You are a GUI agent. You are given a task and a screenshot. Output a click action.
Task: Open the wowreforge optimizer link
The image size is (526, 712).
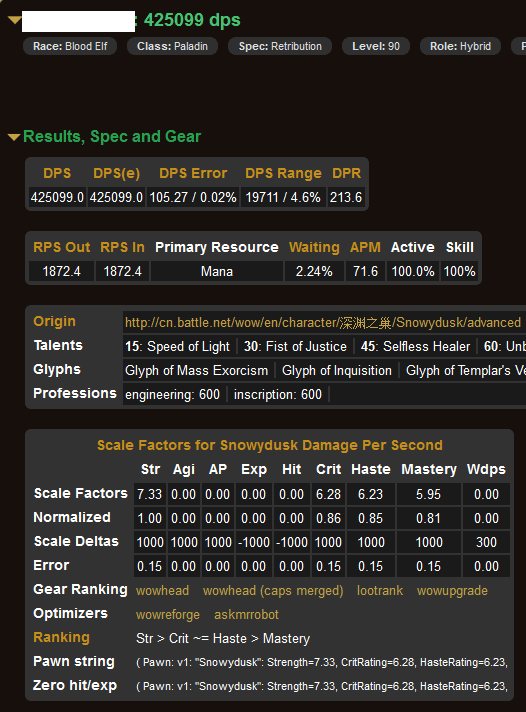click(168, 614)
